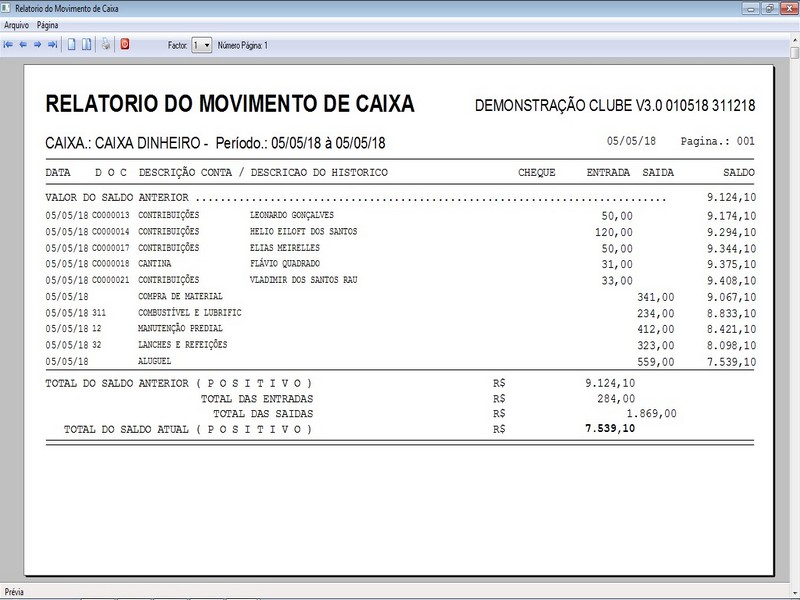Click the 'ENTRADA' column header
The width and height of the screenshot is (800, 600).
coord(608,172)
